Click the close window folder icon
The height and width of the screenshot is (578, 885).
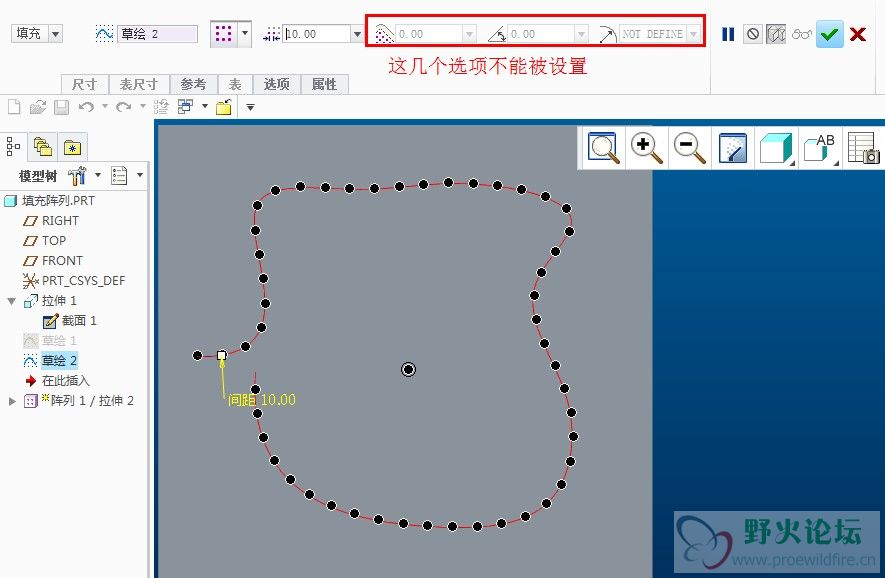224,107
